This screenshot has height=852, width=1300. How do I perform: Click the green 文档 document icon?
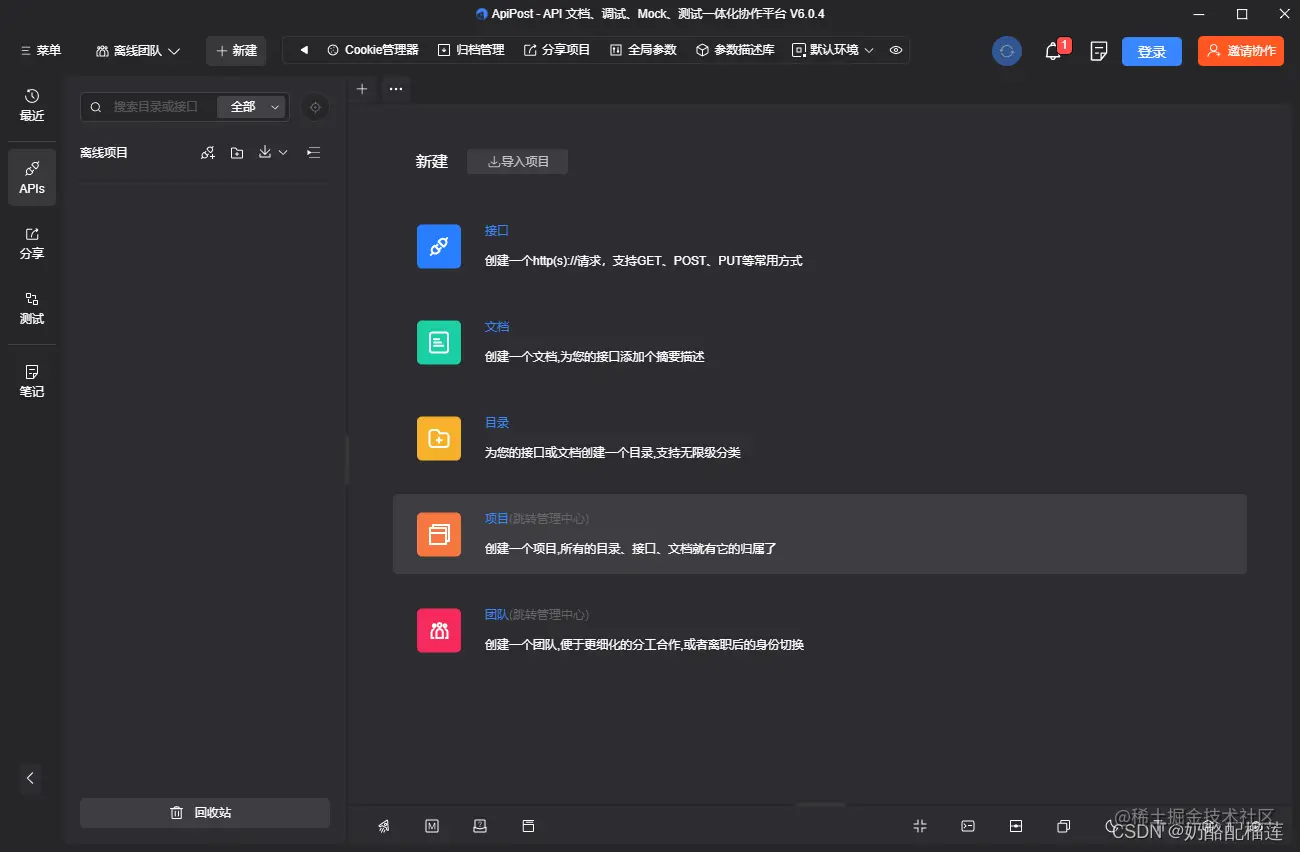pos(439,343)
